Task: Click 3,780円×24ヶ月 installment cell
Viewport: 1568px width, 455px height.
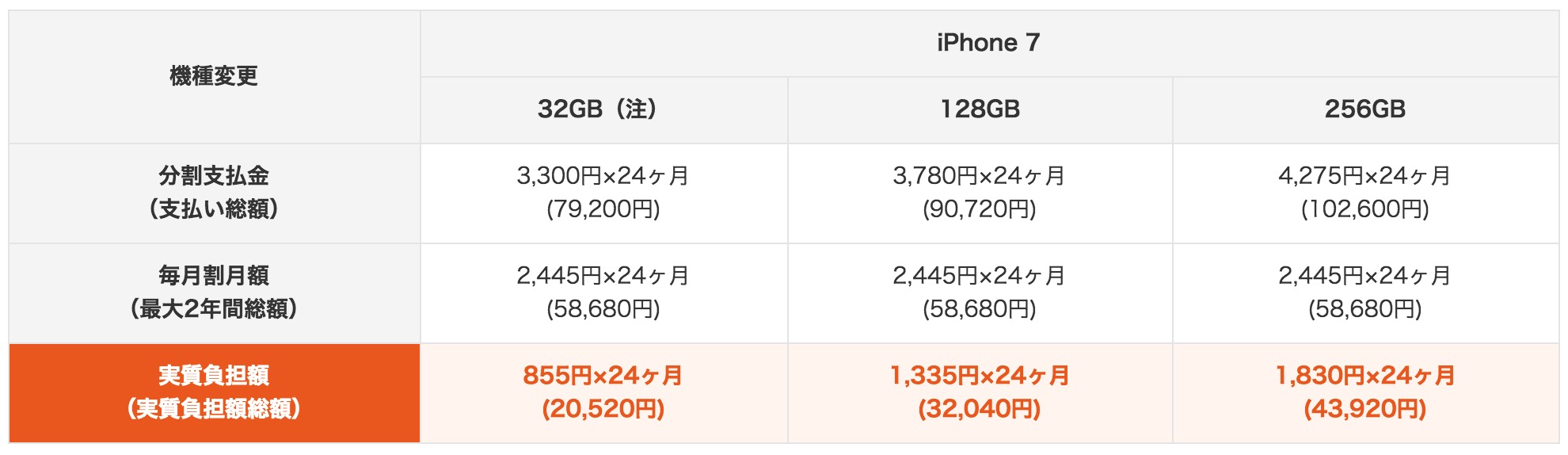Action: pyautogui.click(x=980, y=176)
